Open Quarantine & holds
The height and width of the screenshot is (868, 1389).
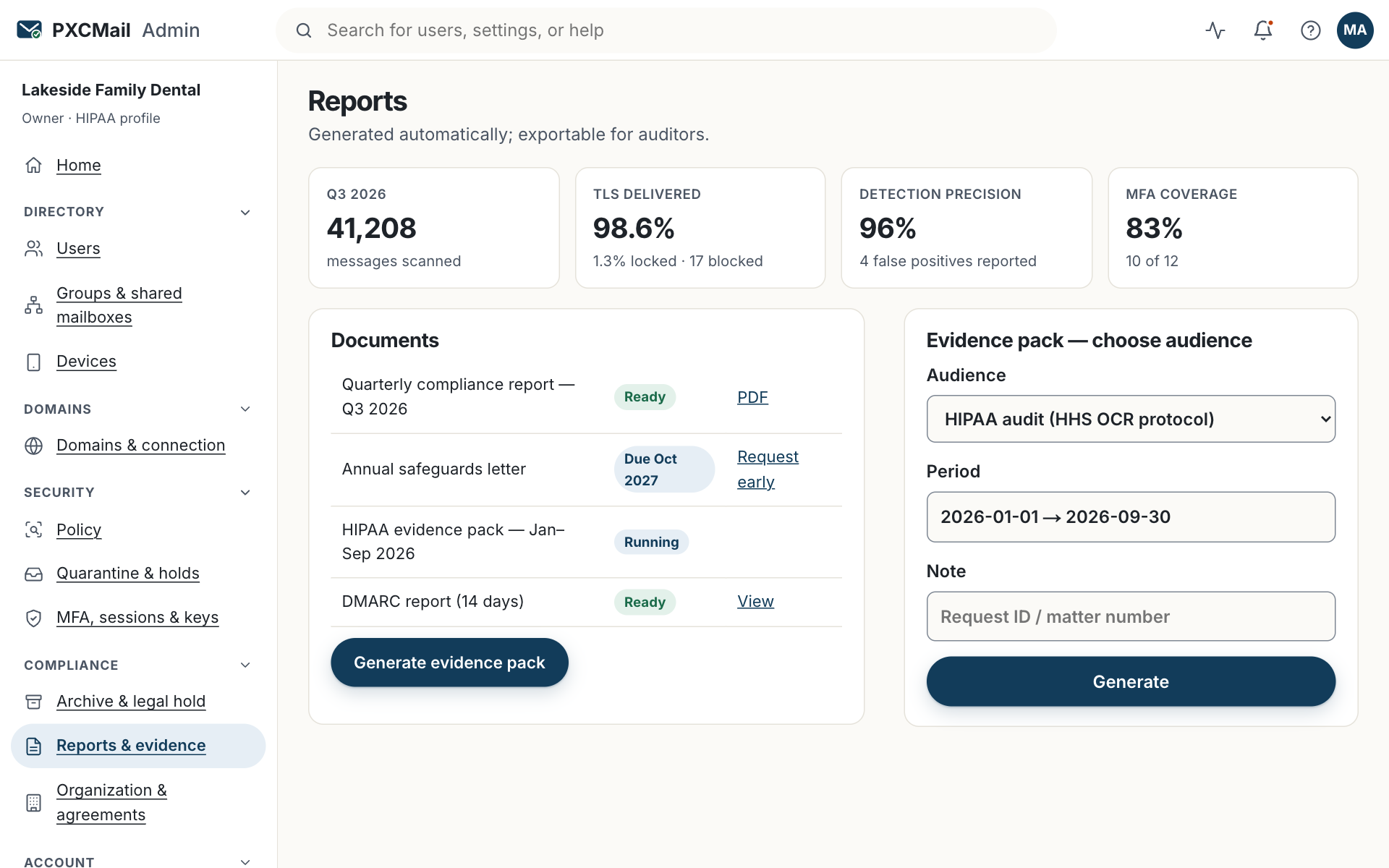coord(128,574)
